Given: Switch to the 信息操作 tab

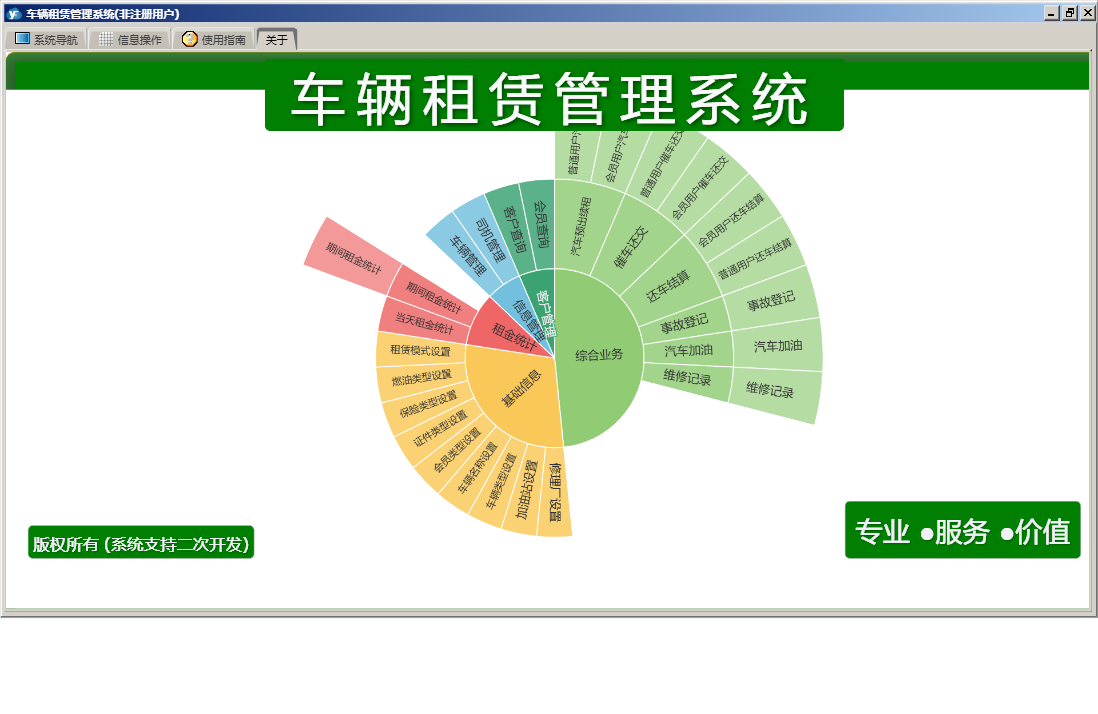Looking at the screenshot, I should [x=130, y=39].
